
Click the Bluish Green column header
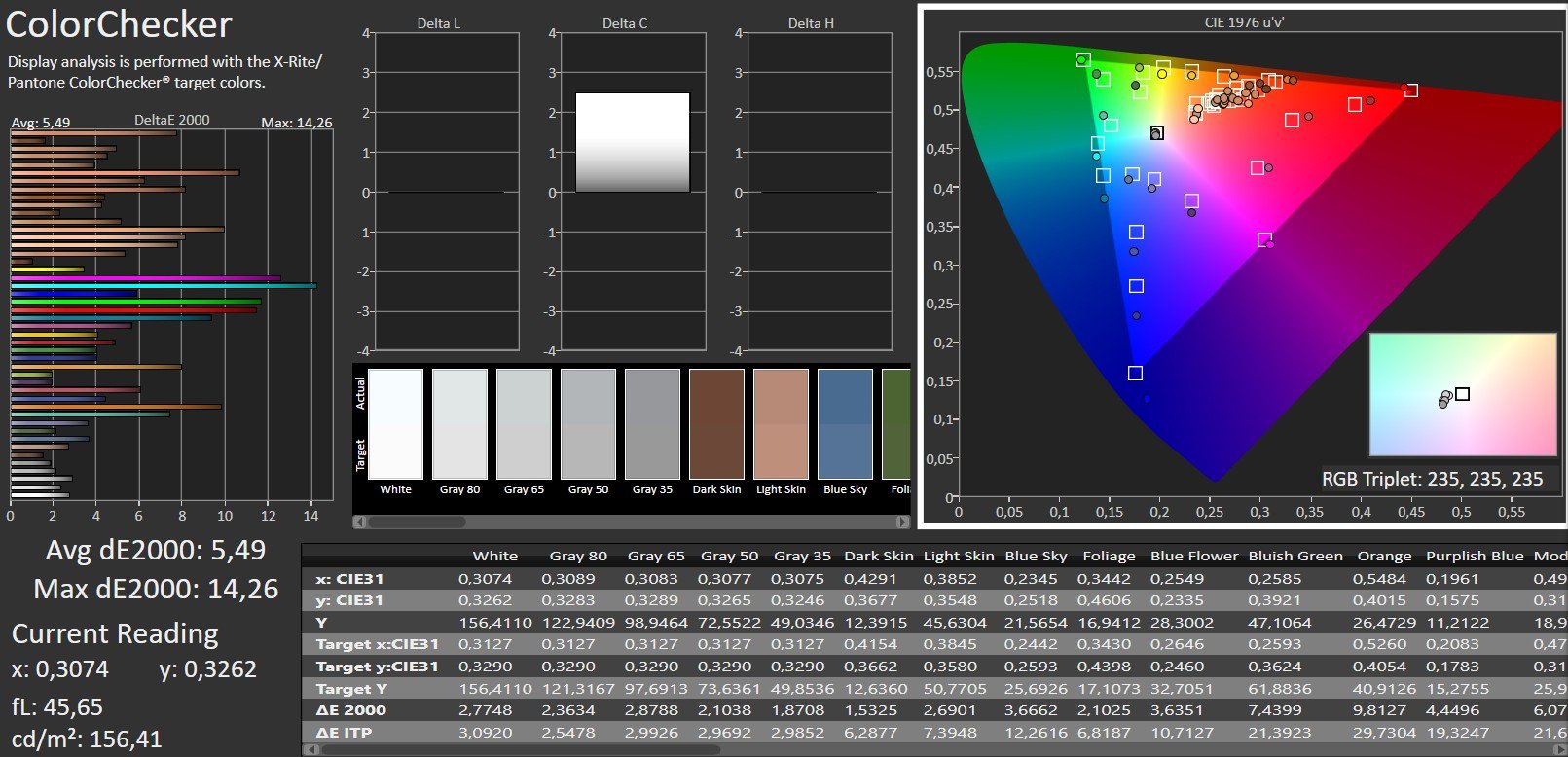click(1295, 557)
